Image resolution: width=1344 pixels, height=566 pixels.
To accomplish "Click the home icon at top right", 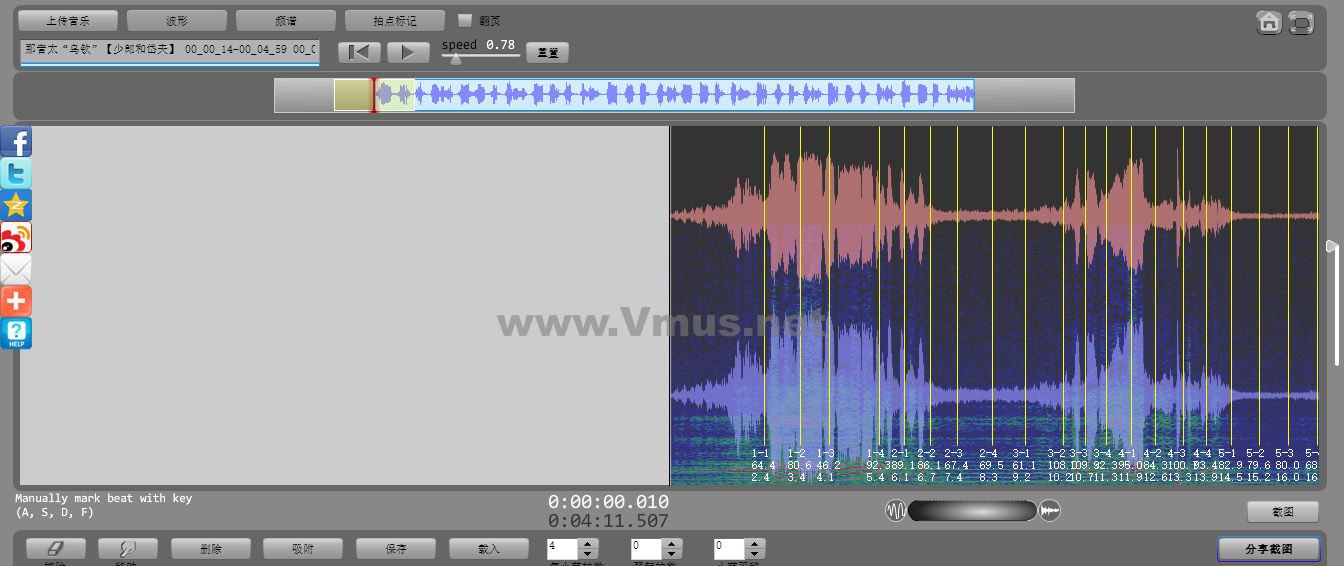I will click(x=1269, y=23).
